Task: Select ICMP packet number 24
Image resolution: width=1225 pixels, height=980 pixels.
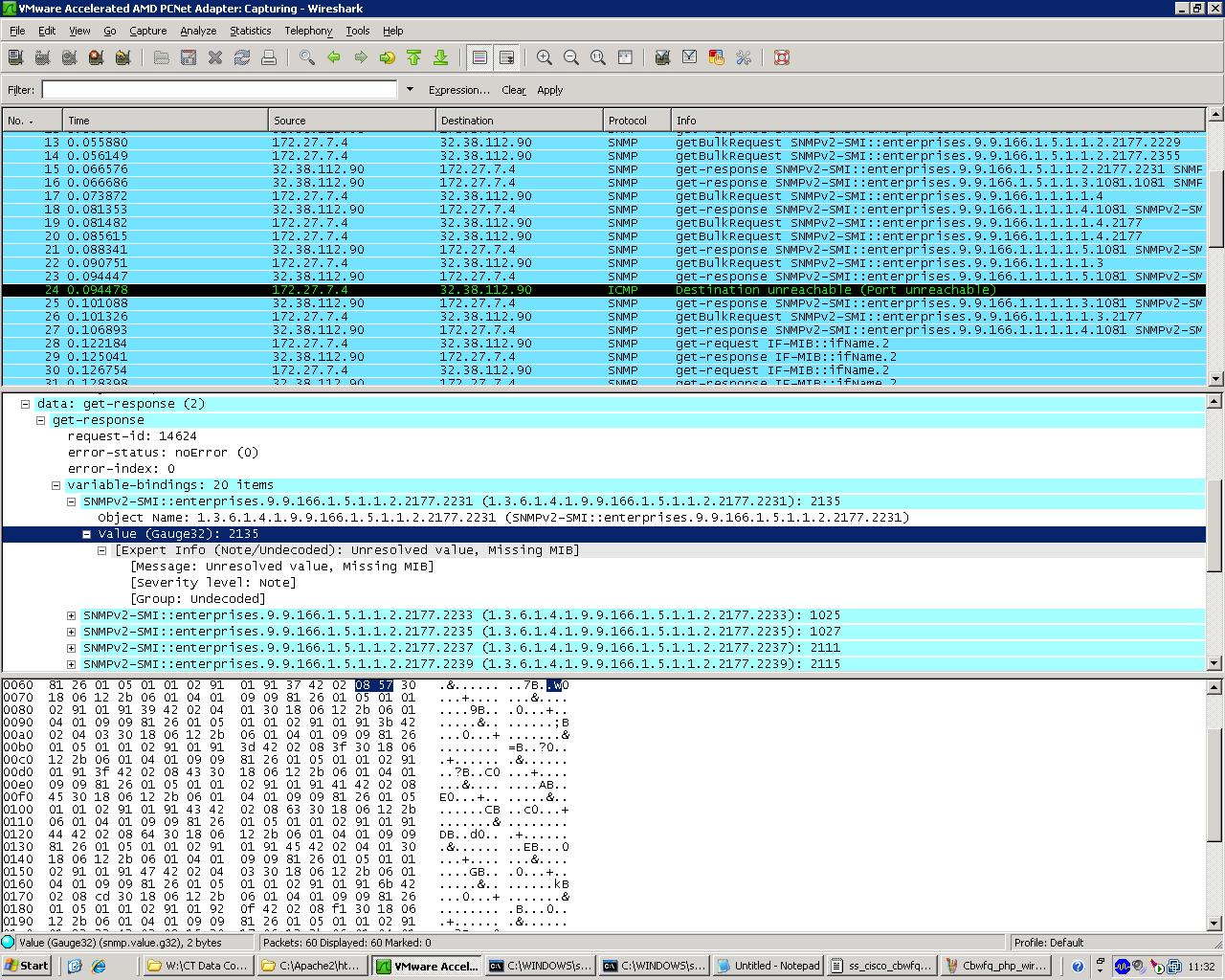Action: pos(603,290)
